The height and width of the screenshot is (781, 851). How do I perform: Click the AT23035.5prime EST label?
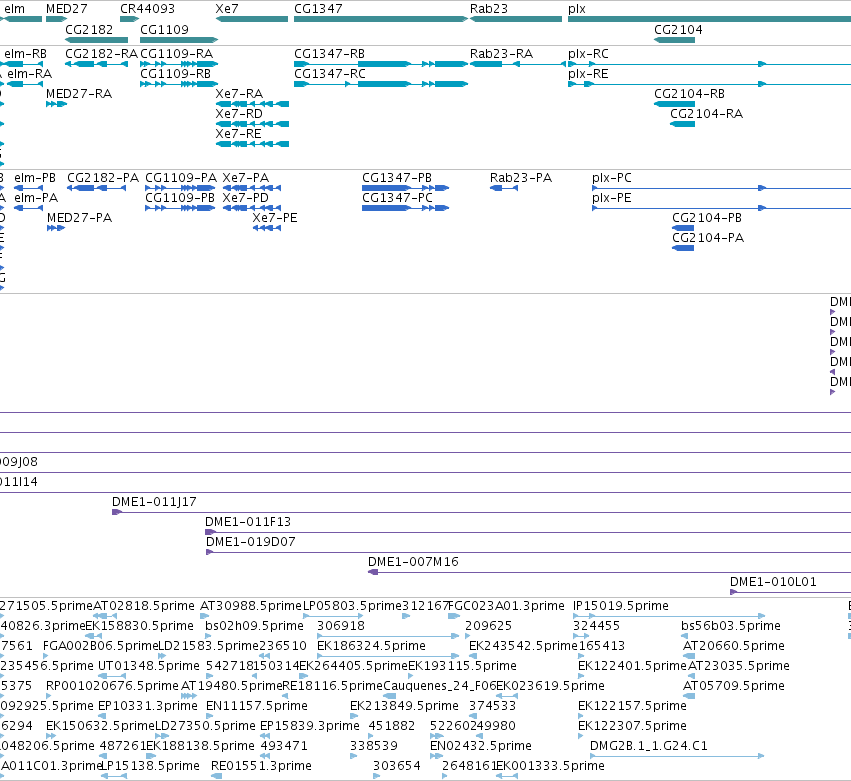(x=739, y=666)
